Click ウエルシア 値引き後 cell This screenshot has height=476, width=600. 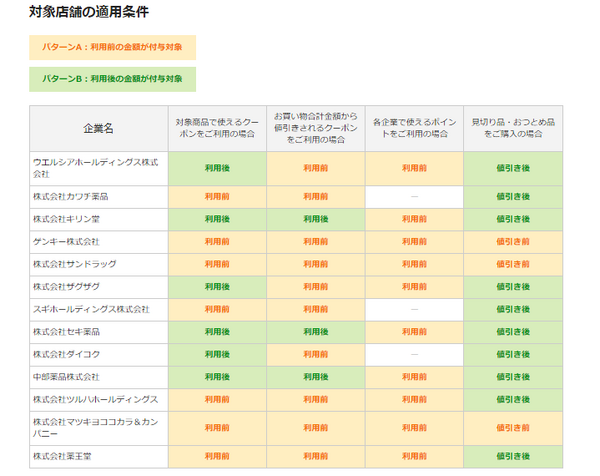(x=513, y=168)
